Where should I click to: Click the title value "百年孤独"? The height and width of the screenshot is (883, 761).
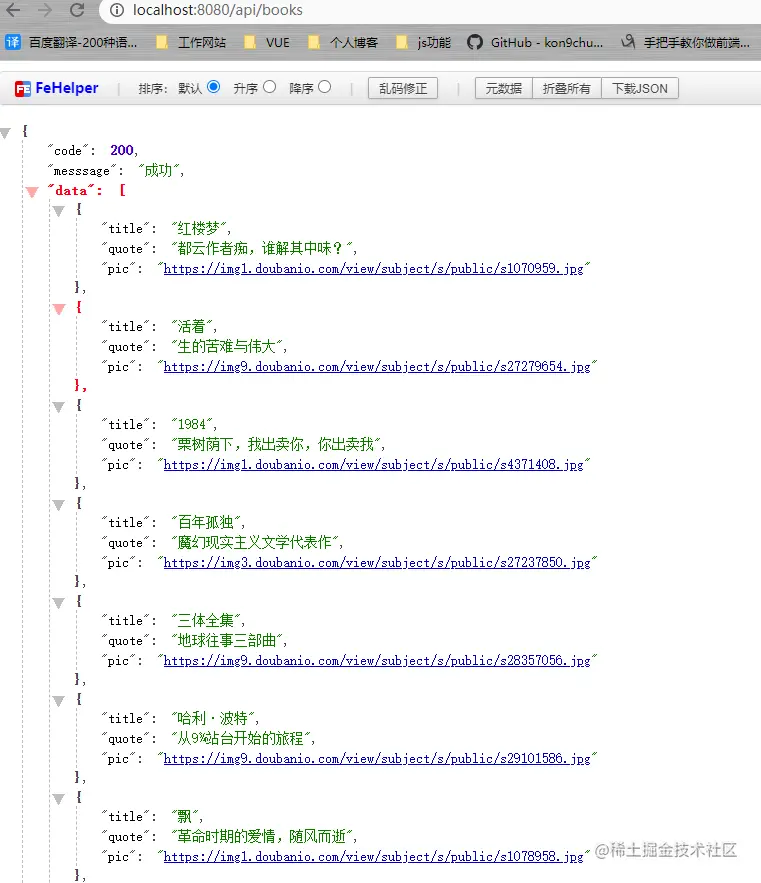(206, 522)
